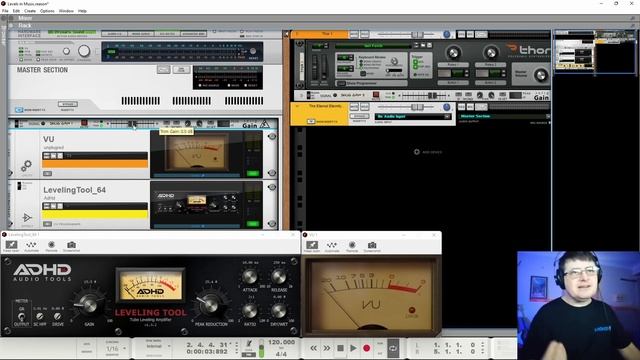Open the Sync mode Internal dropdown
This screenshot has width=640, height=360.
point(158,347)
